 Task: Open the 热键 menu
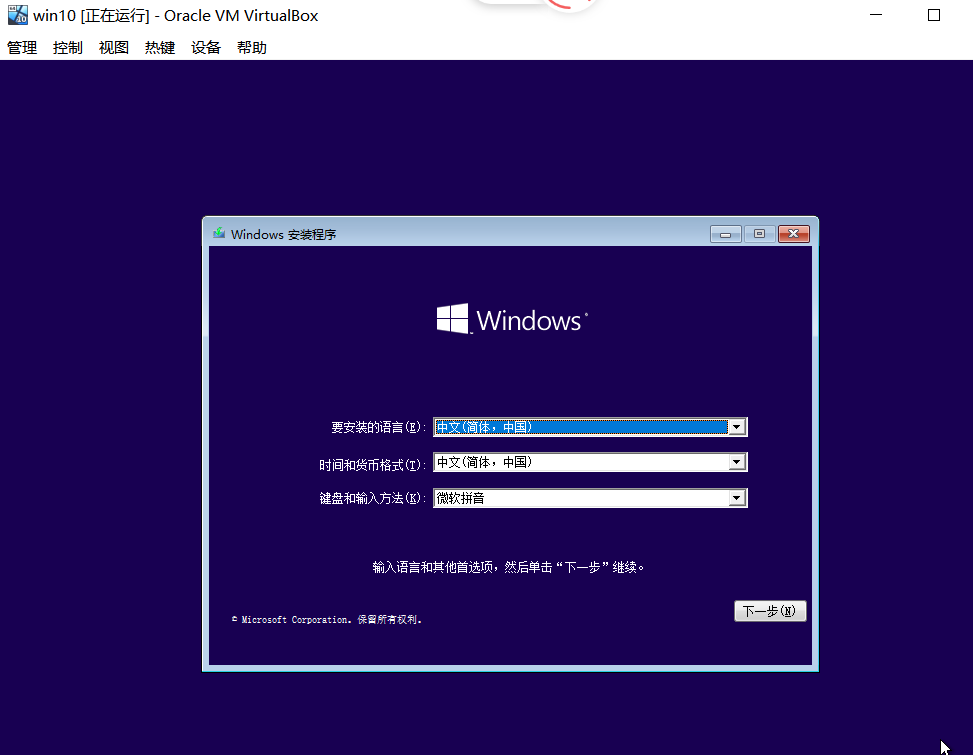coord(159,48)
